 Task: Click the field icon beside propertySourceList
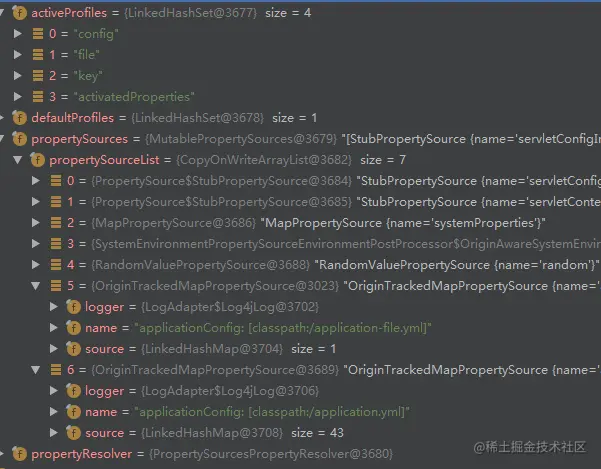[x=38, y=160]
